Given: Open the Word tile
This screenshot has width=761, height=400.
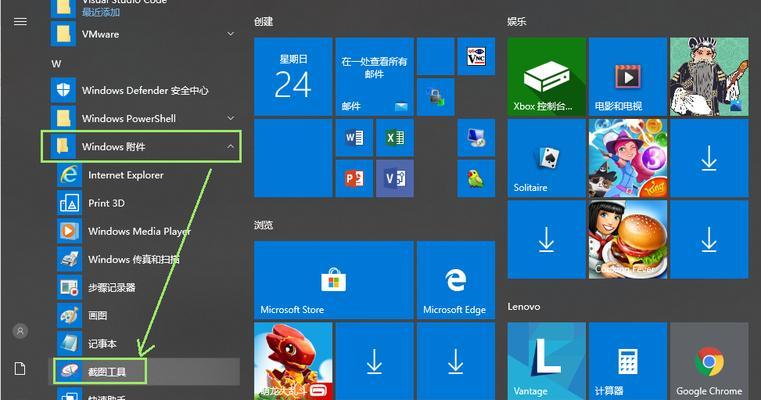Looking at the screenshot, I should point(354,138).
